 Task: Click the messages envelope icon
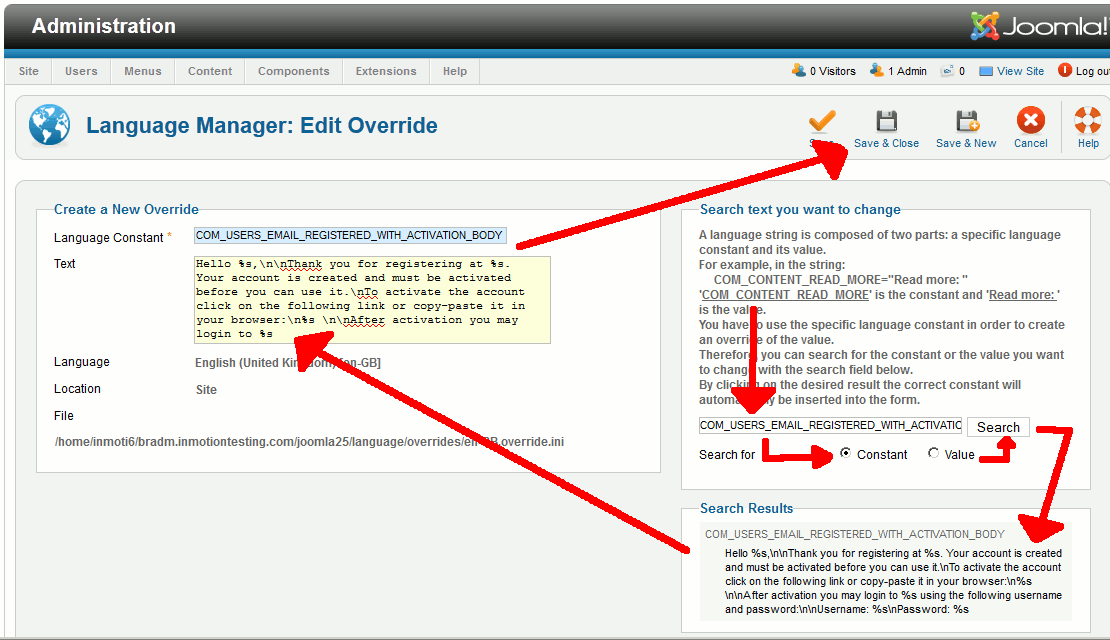[946, 71]
